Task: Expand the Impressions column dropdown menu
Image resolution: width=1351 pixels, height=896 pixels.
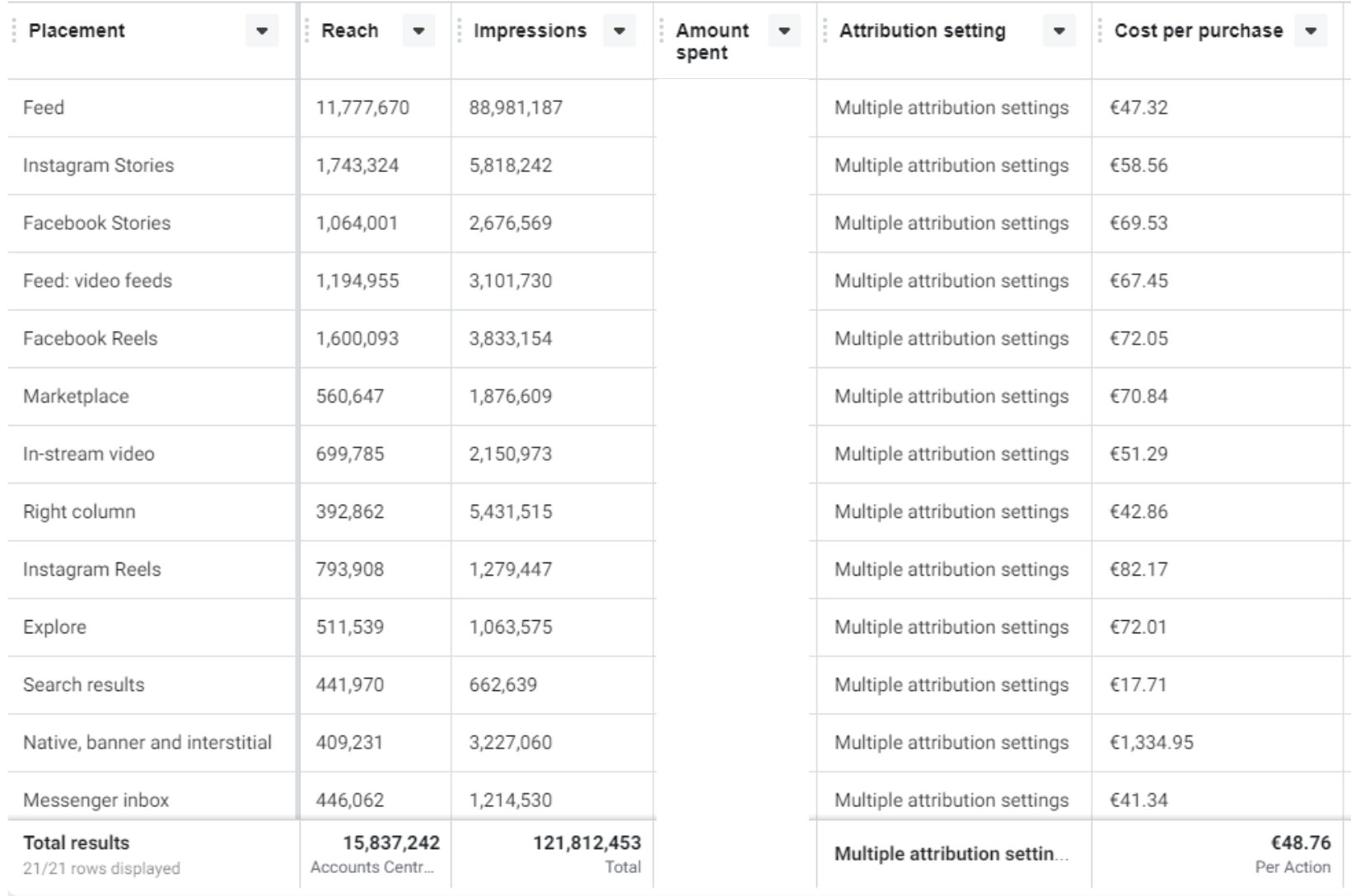Action: click(619, 31)
